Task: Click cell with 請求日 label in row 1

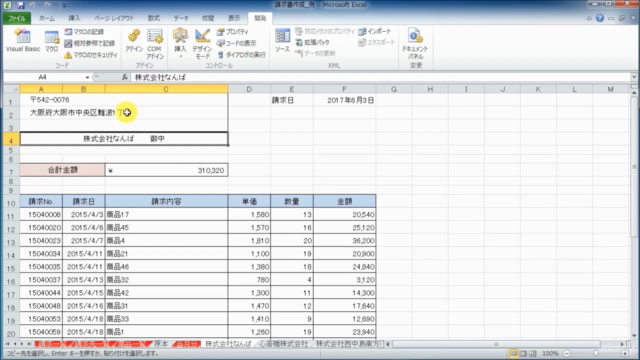Action: point(291,100)
